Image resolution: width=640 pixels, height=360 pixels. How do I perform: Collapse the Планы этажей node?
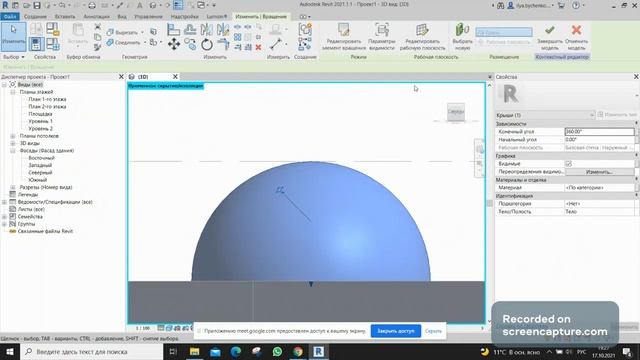pyautogui.click(x=13, y=92)
